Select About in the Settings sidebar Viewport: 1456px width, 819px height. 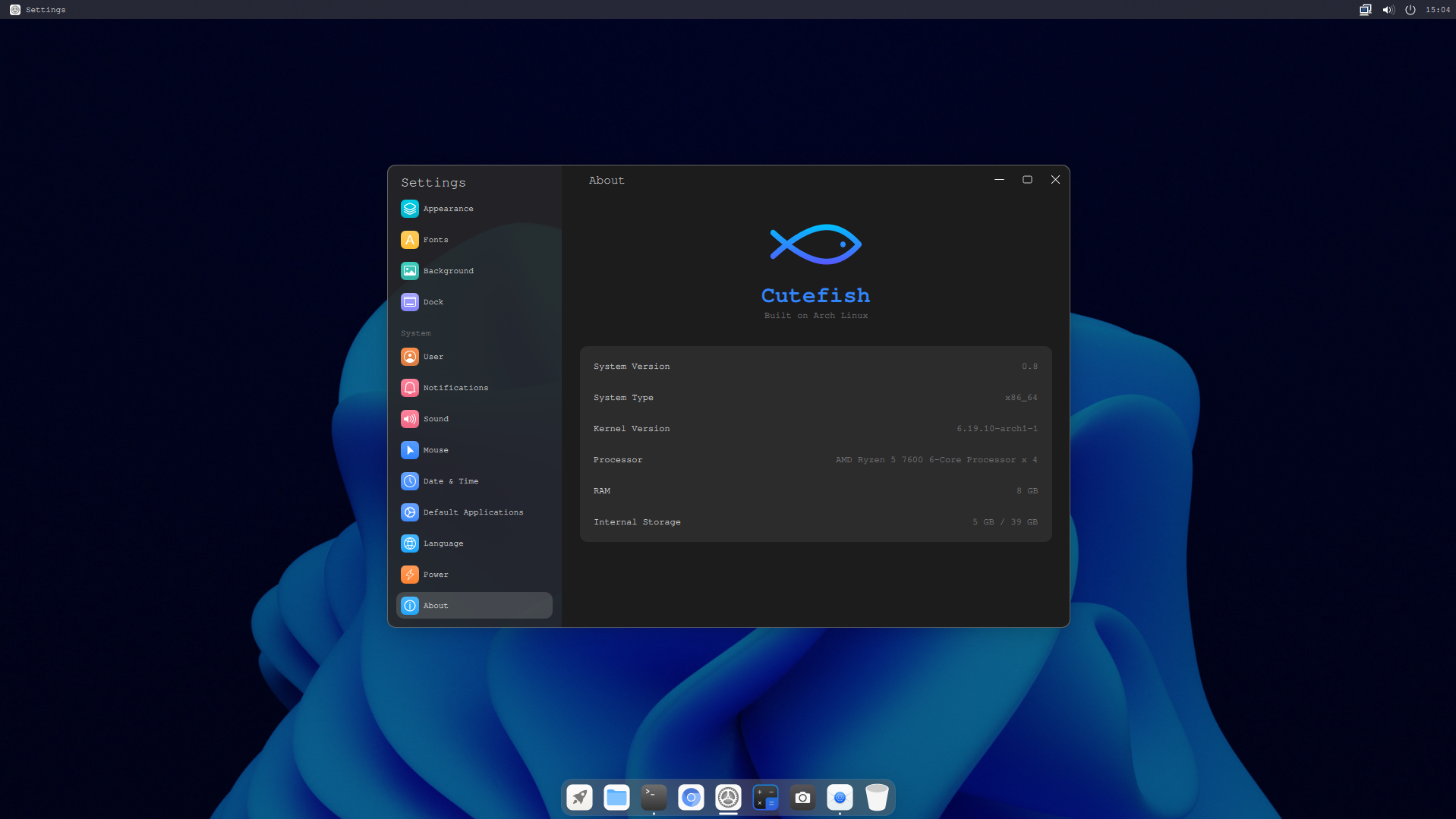[x=435, y=605]
